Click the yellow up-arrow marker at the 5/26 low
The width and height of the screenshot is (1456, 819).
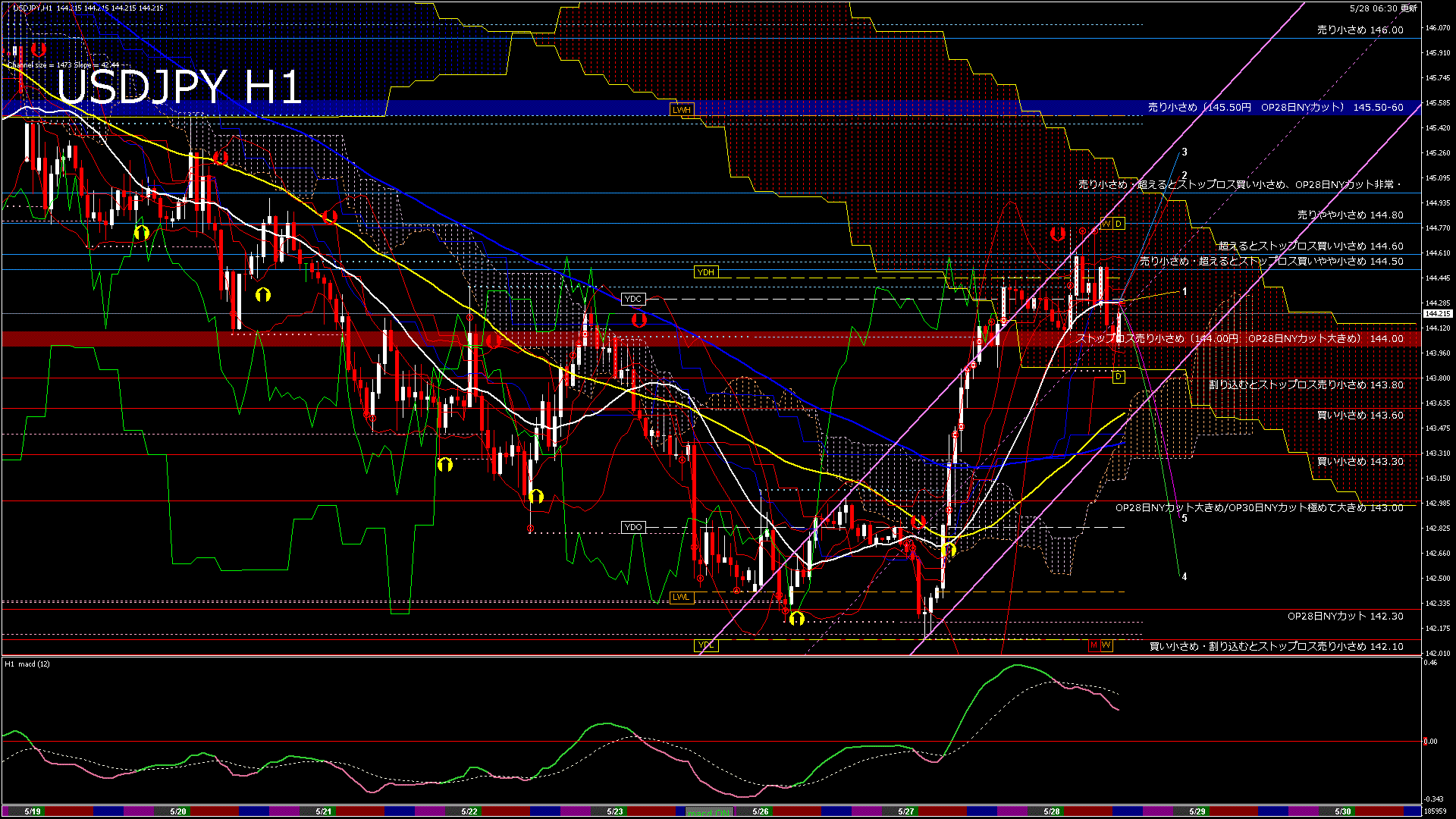tap(796, 619)
